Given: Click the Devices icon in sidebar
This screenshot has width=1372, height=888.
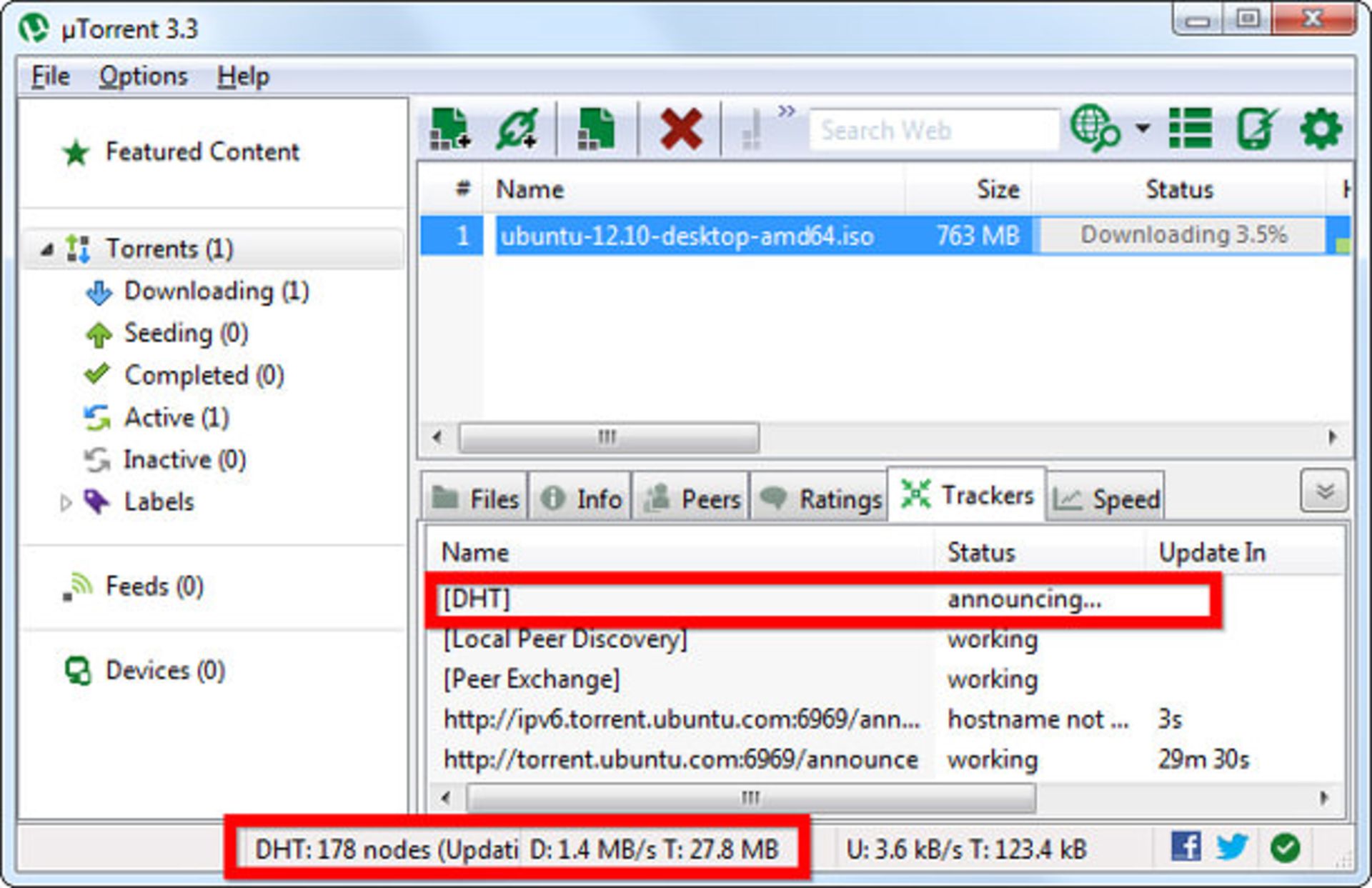Looking at the screenshot, I should (78, 671).
